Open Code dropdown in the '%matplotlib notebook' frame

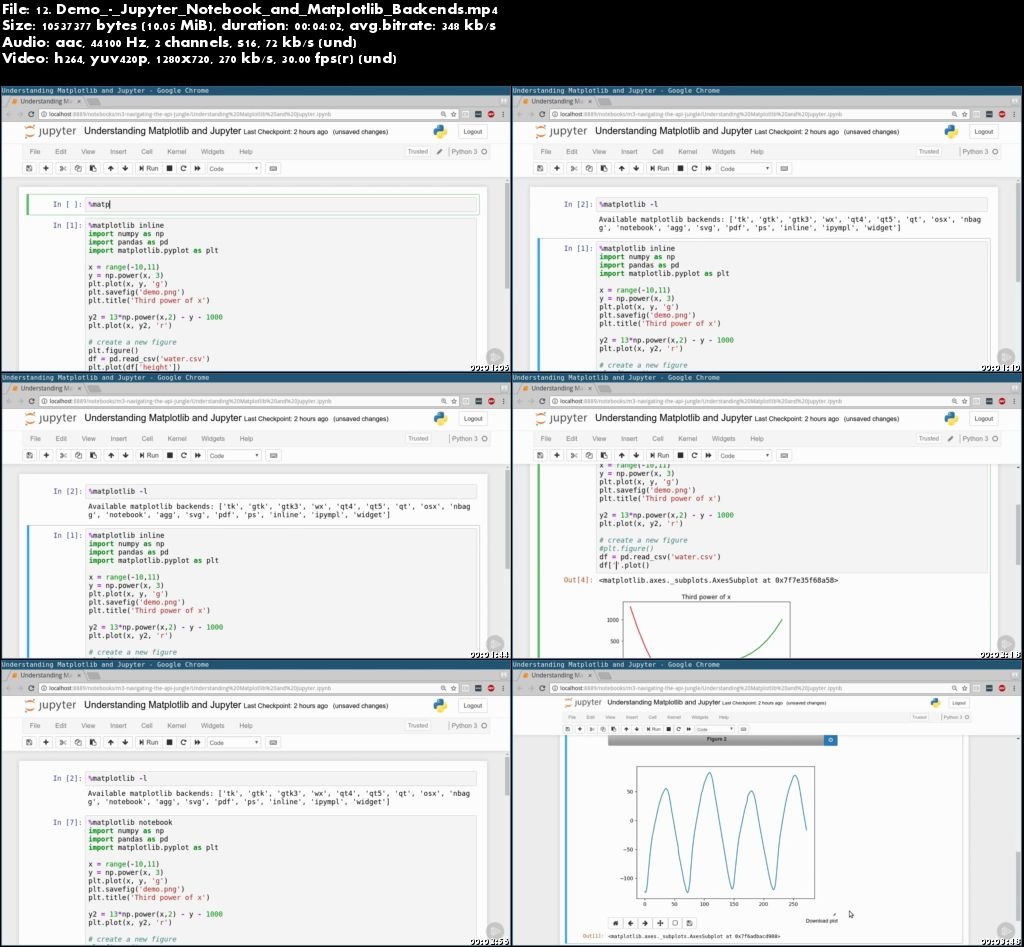click(232, 742)
